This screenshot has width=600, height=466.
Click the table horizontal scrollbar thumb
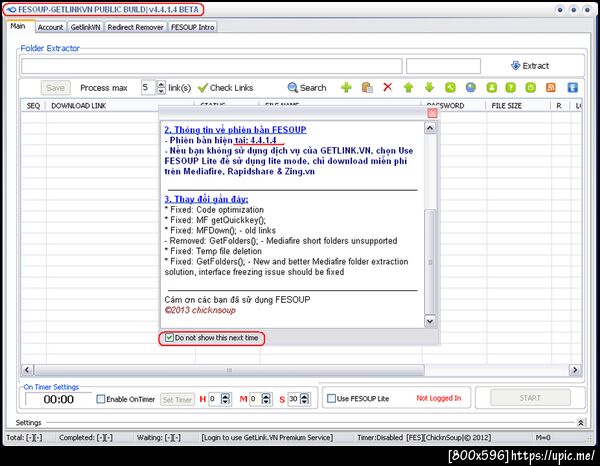(x=229, y=370)
